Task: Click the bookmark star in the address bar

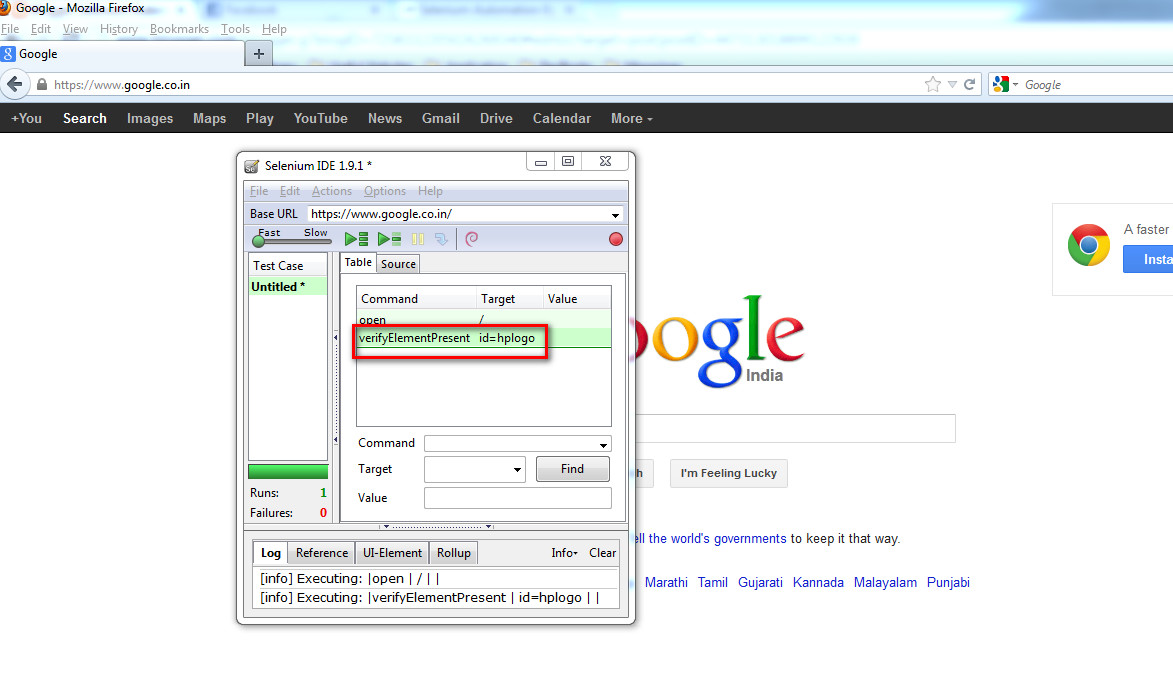Action: (932, 84)
